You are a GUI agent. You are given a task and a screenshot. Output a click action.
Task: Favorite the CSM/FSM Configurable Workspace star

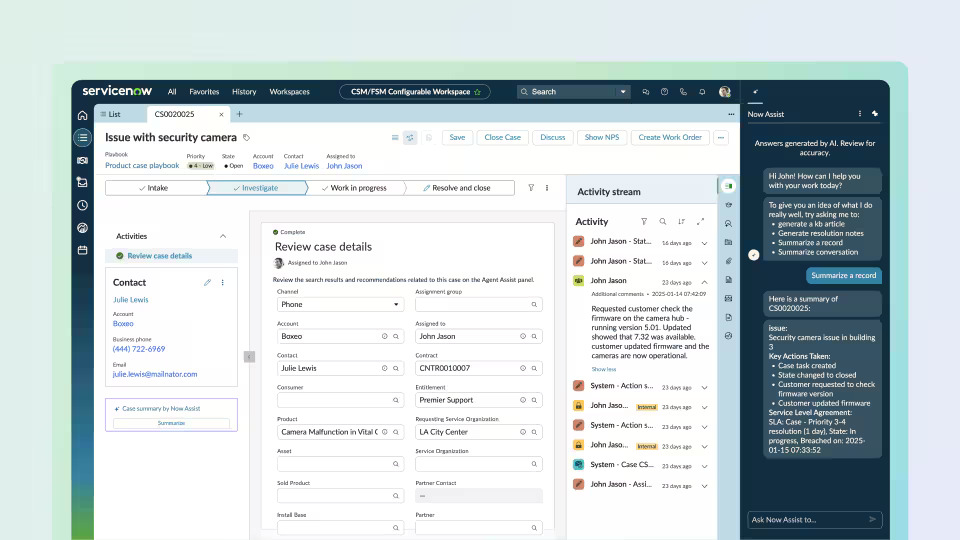pos(477,92)
